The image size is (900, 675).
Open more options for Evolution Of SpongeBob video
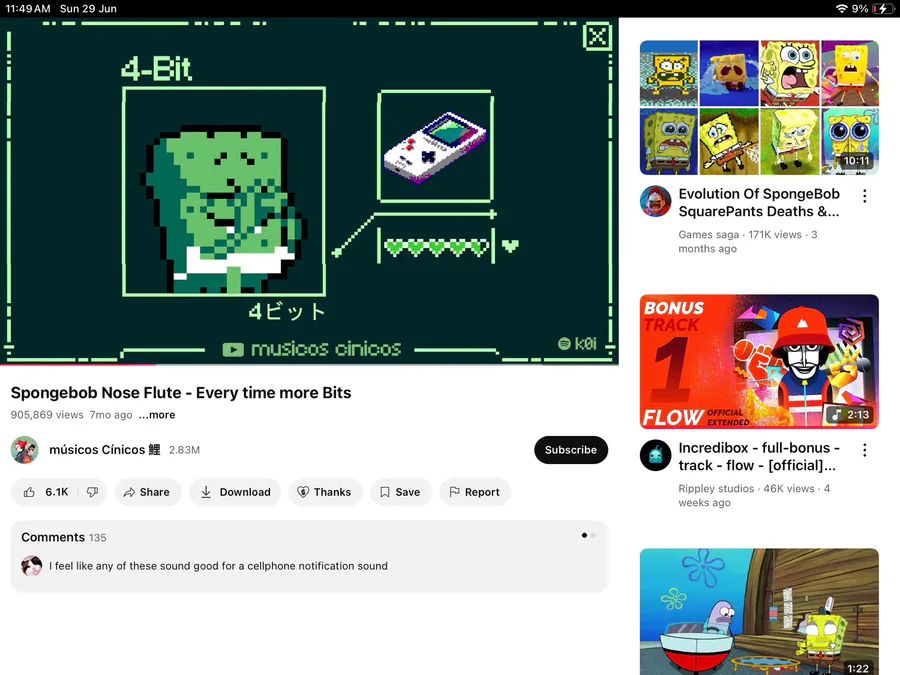(x=864, y=196)
